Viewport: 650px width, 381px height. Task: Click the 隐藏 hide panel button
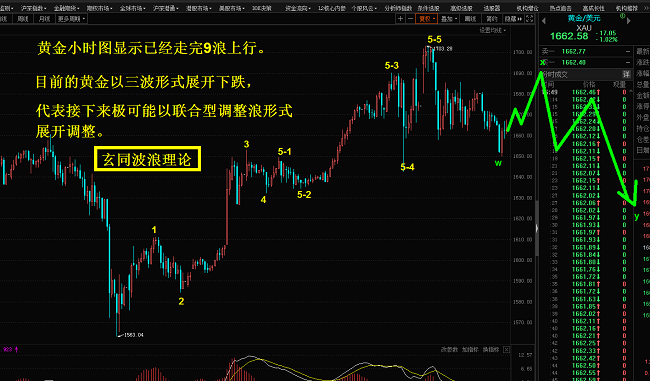click(513, 19)
